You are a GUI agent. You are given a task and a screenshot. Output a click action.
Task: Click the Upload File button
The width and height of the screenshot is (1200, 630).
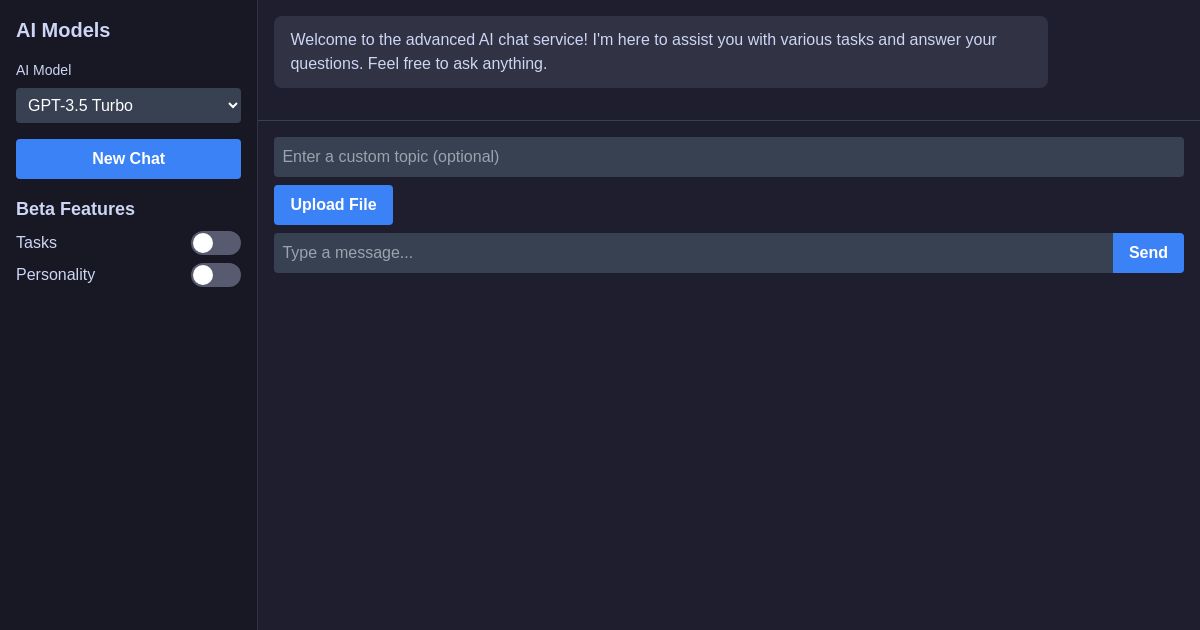pos(333,205)
